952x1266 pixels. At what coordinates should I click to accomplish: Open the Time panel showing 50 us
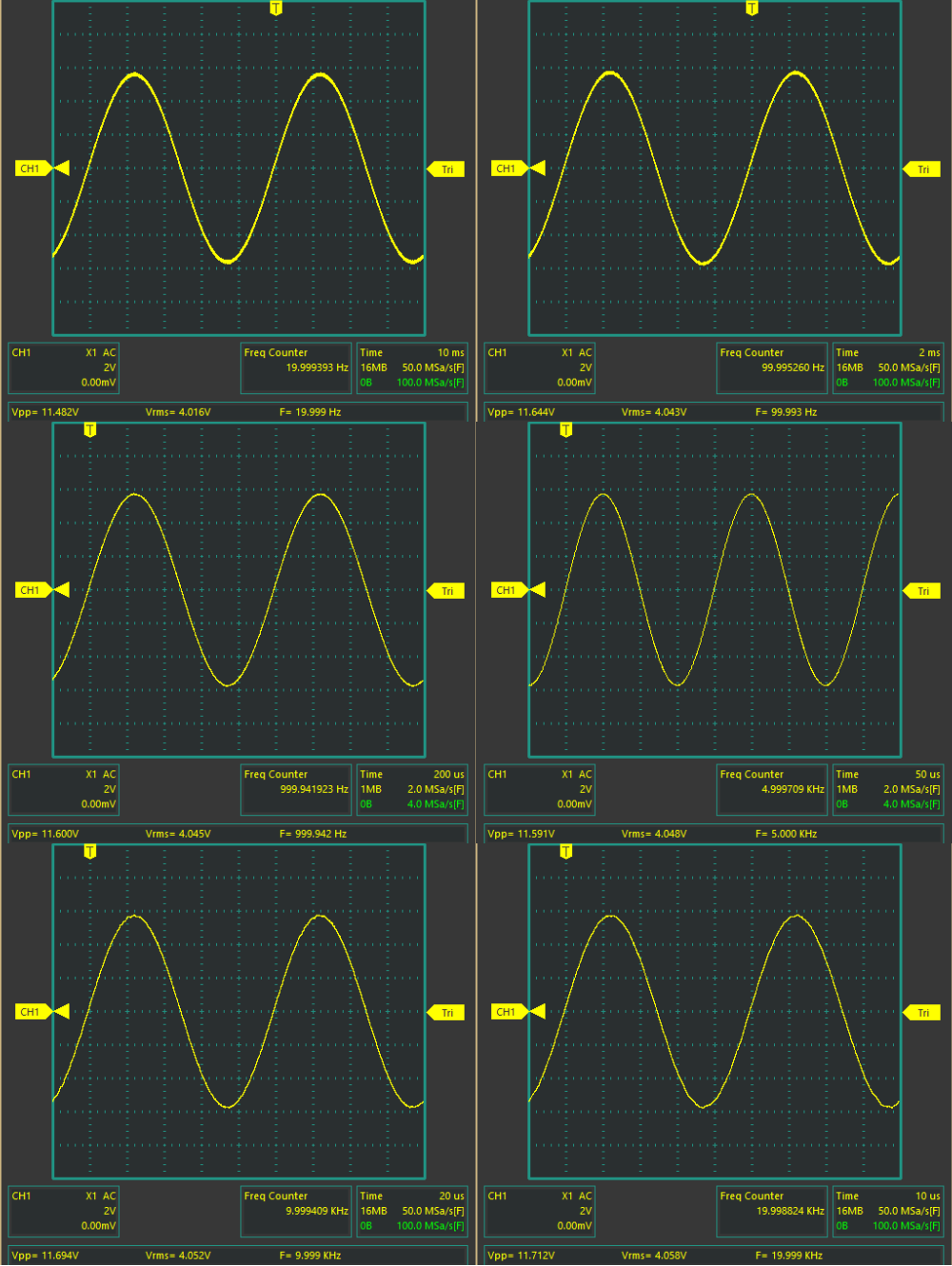(x=887, y=789)
